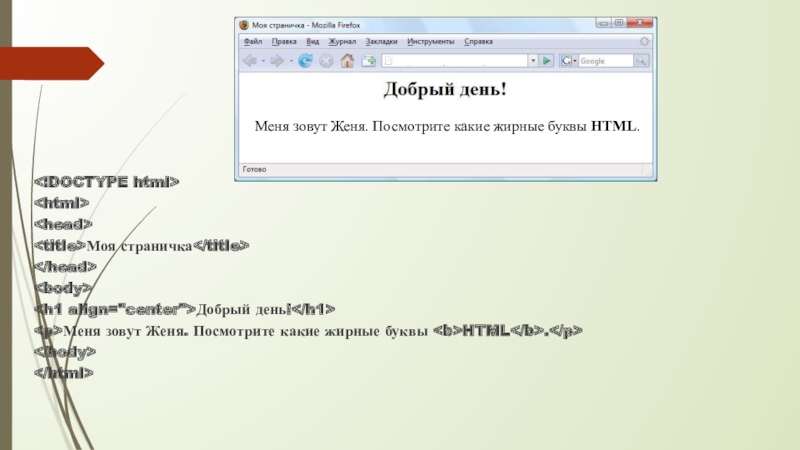This screenshot has width=800, height=450.
Task: Click the green Go arrow button
Action: 547,61
